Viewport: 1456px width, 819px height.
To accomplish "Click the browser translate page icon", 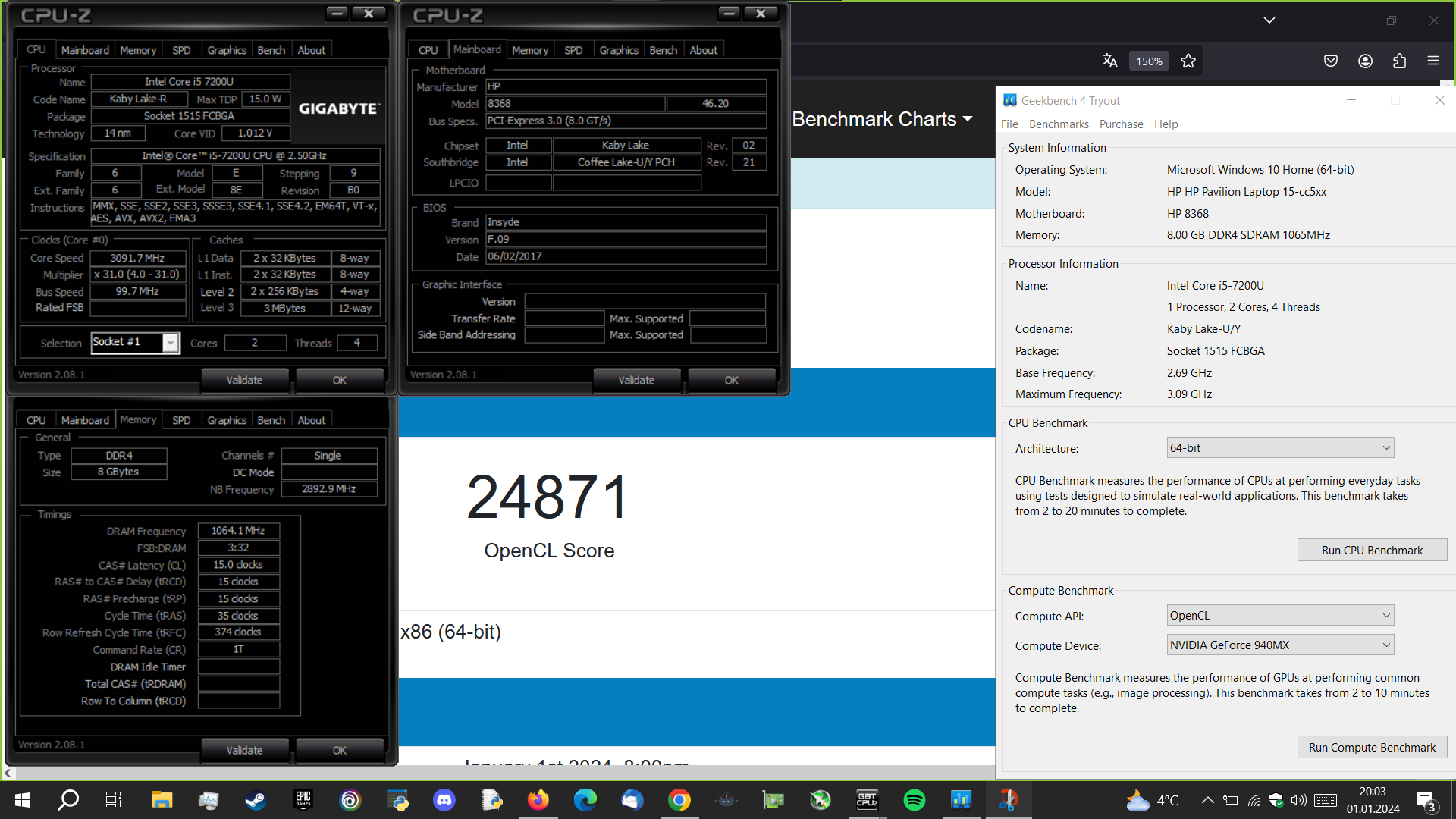I will pos(1110,61).
